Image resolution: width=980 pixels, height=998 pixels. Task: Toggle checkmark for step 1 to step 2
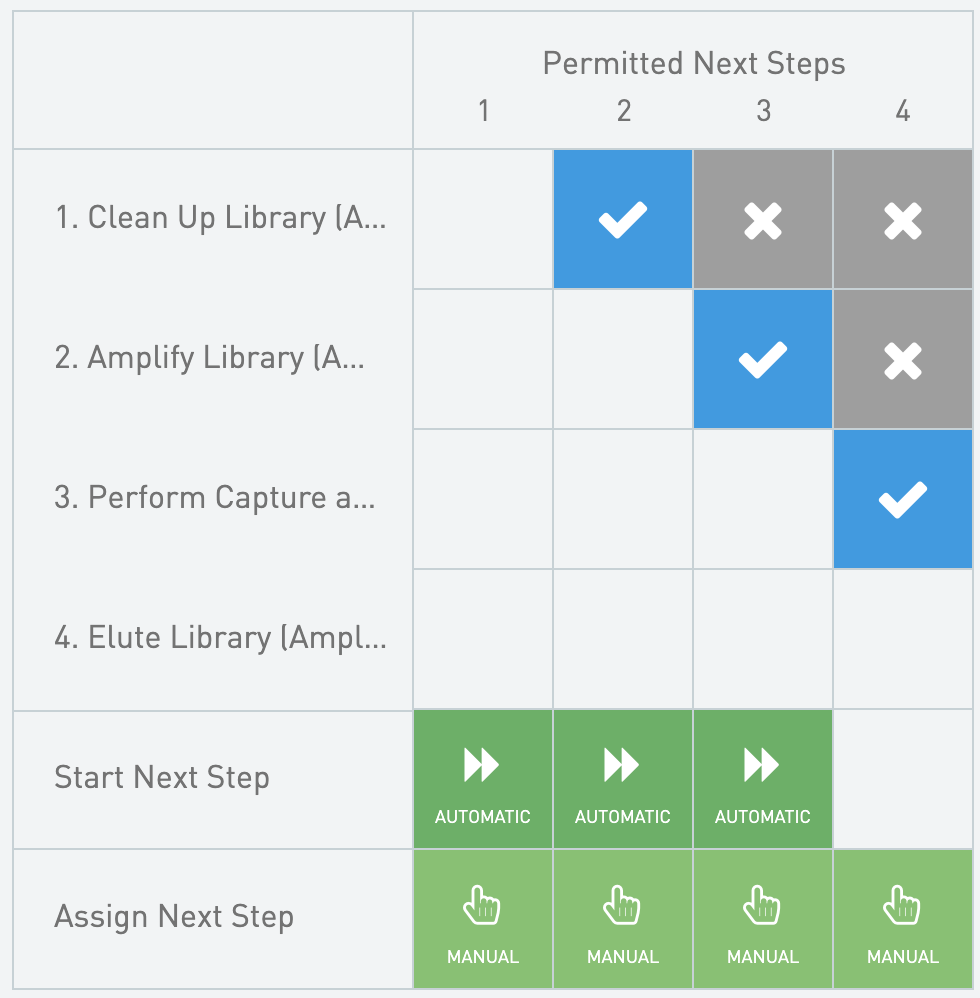point(622,219)
